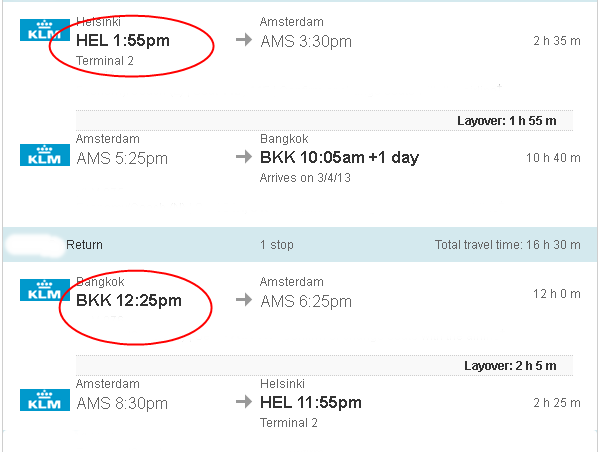The image size is (601, 452).
Task: Click the HEL 11:55pm arrival time
Action: click(x=311, y=402)
